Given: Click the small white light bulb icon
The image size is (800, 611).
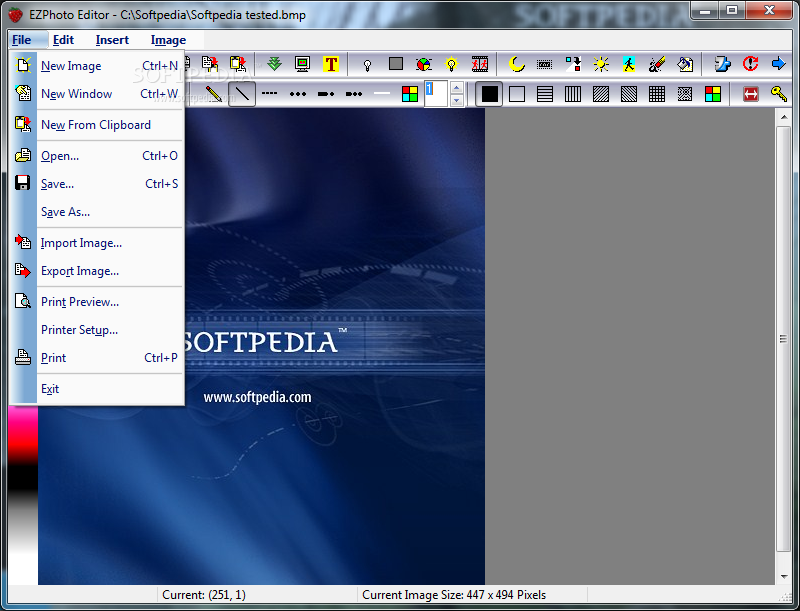Looking at the screenshot, I should pyautogui.click(x=367, y=64).
